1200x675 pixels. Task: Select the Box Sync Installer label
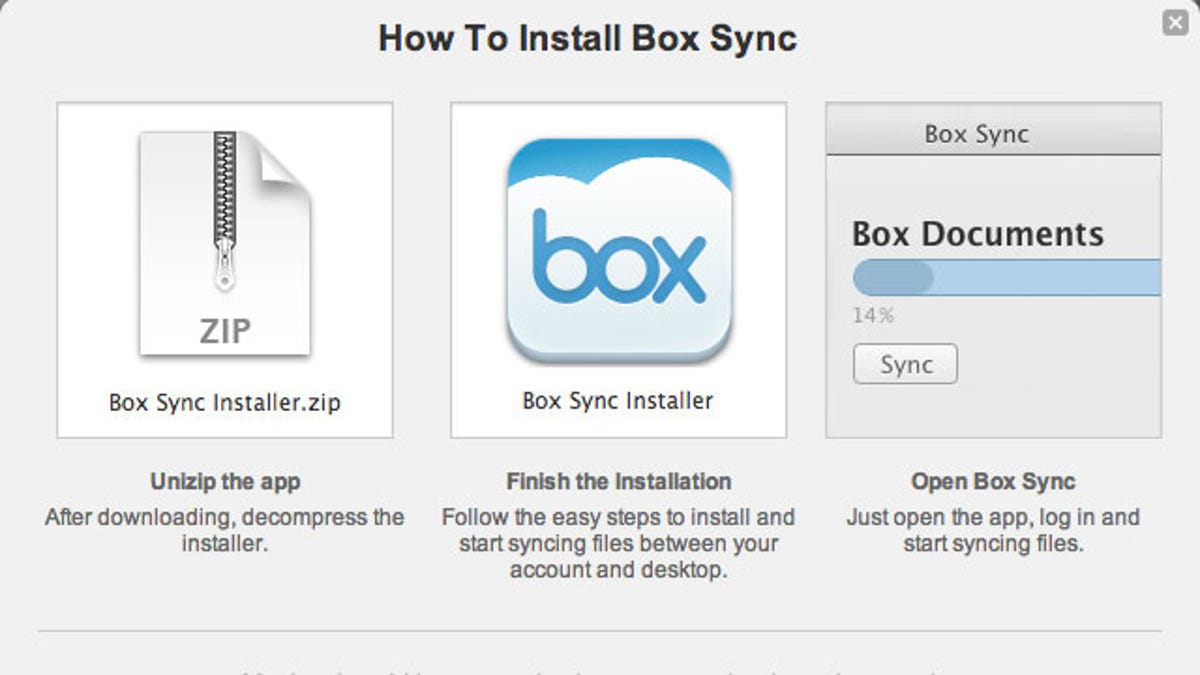618,401
